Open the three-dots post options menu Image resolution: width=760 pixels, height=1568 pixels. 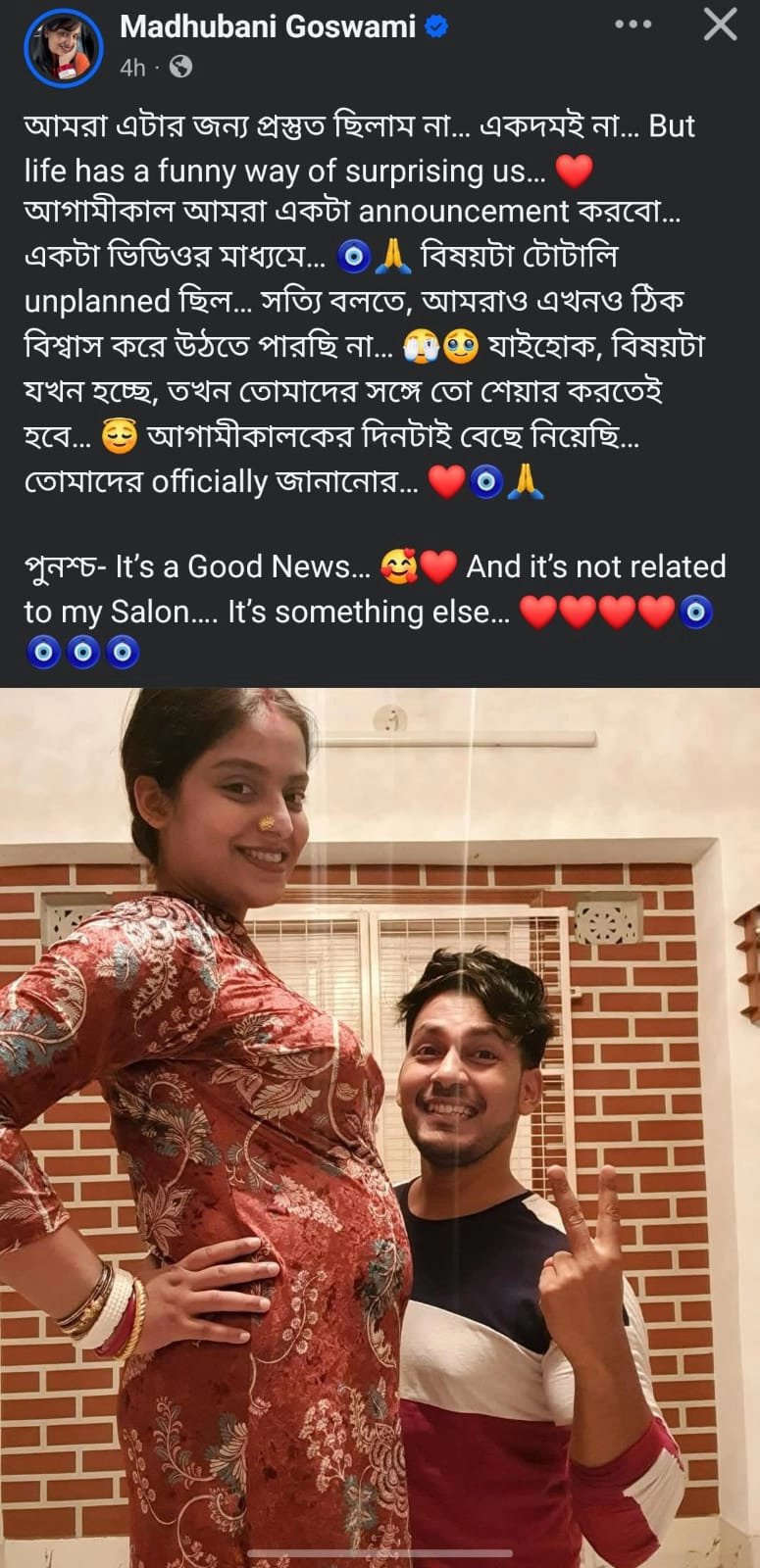click(633, 24)
